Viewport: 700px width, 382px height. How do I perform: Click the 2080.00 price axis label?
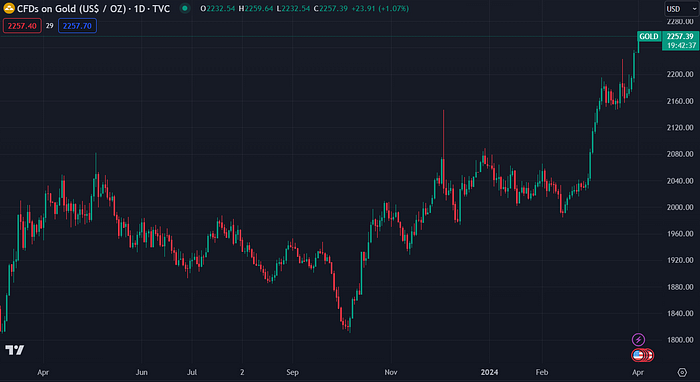pos(680,154)
